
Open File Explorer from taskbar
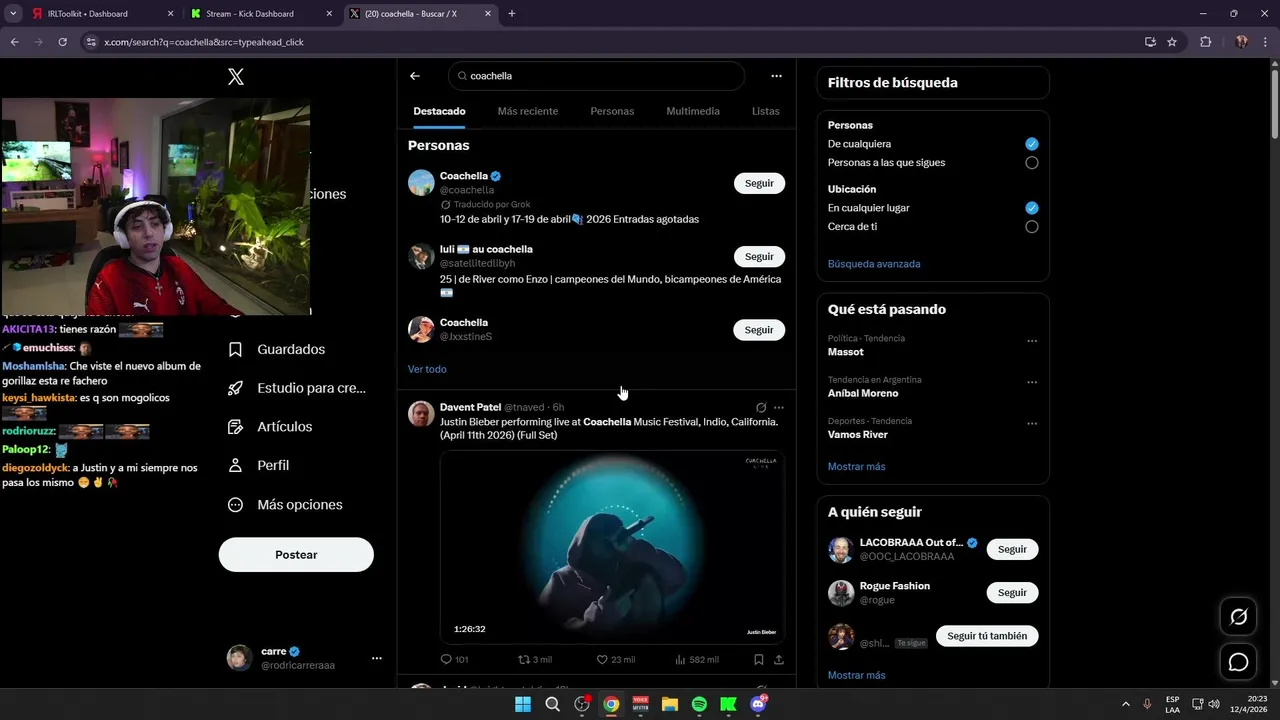tap(670, 704)
